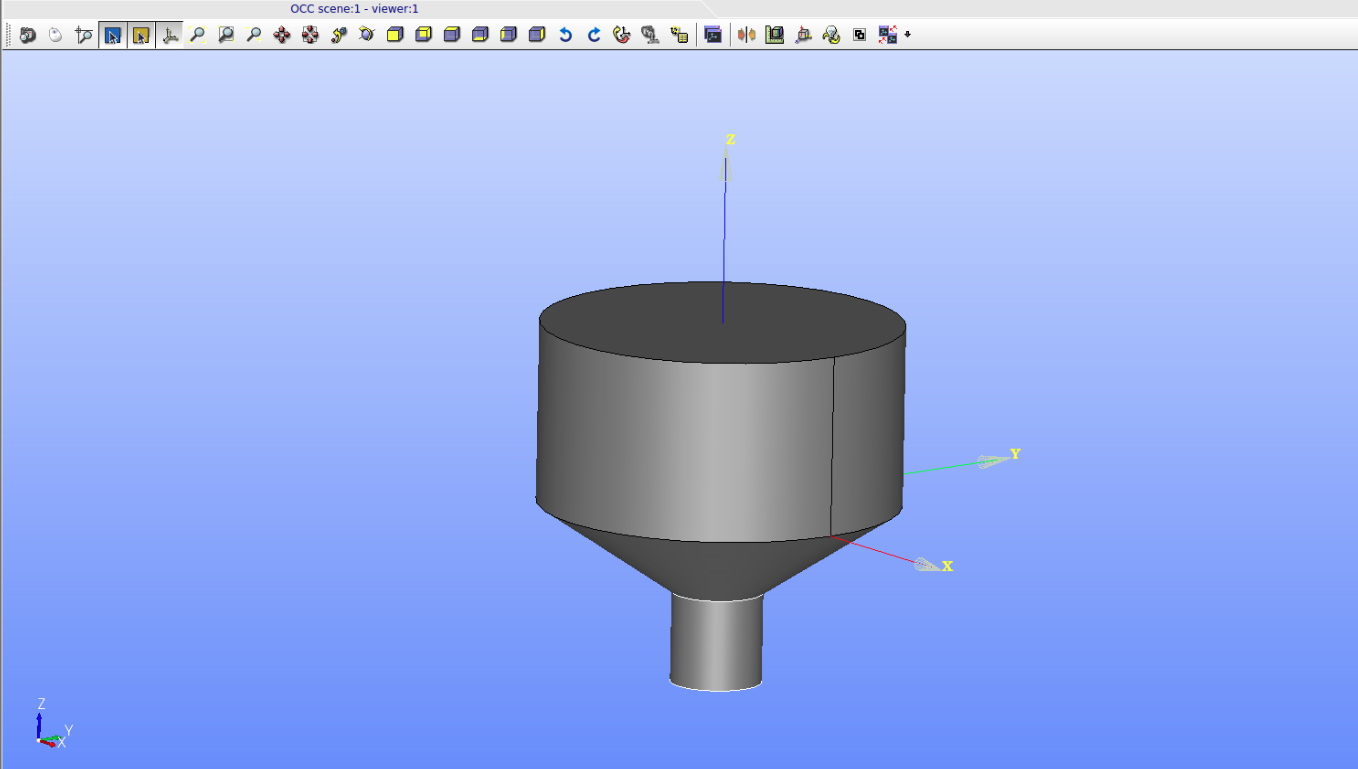This screenshot has height=769, width=1358.
Task: Rotate the view counterclockwise
Action: [x=565, y=35]
